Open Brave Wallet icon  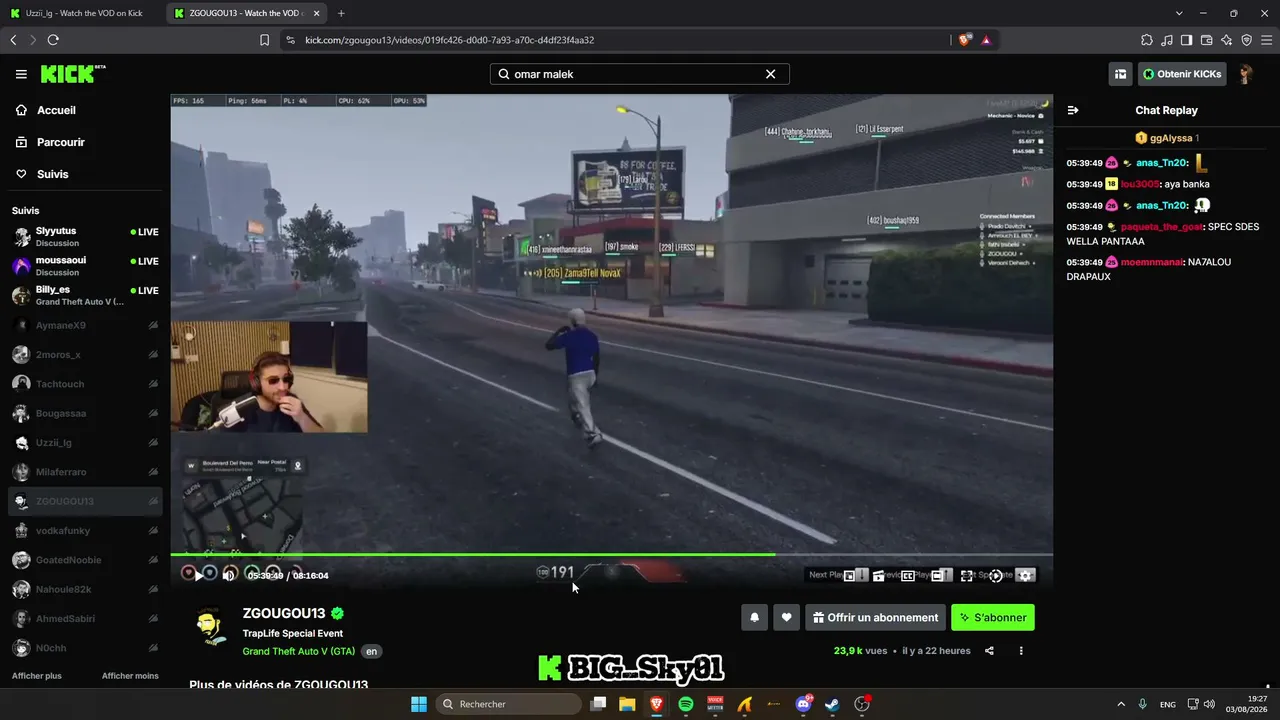[1206, 40]
